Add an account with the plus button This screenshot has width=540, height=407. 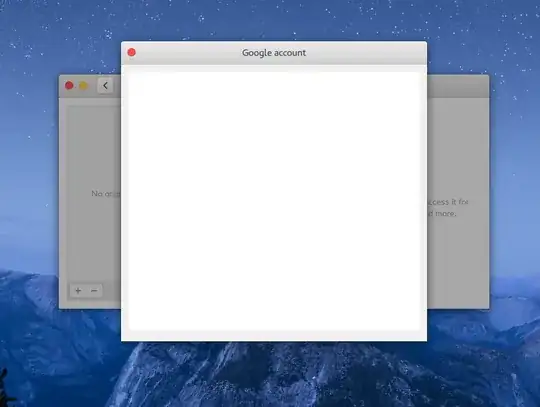pyautogui.click(x=78, y=291)
